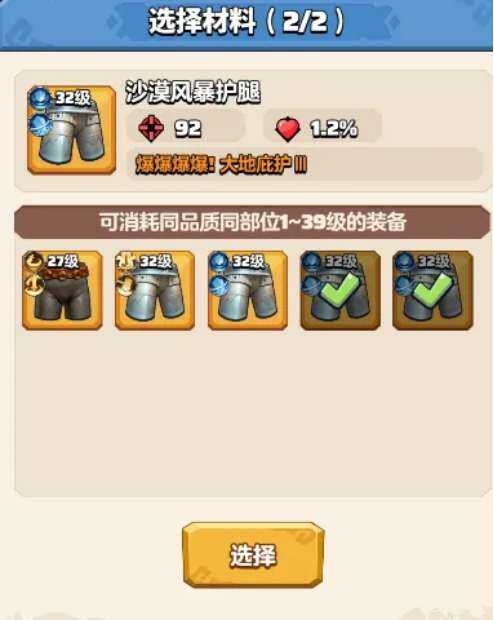The image size is (494, 620).
Task: Confirm with the 选择 button
Action: click(x=253, y=555)
